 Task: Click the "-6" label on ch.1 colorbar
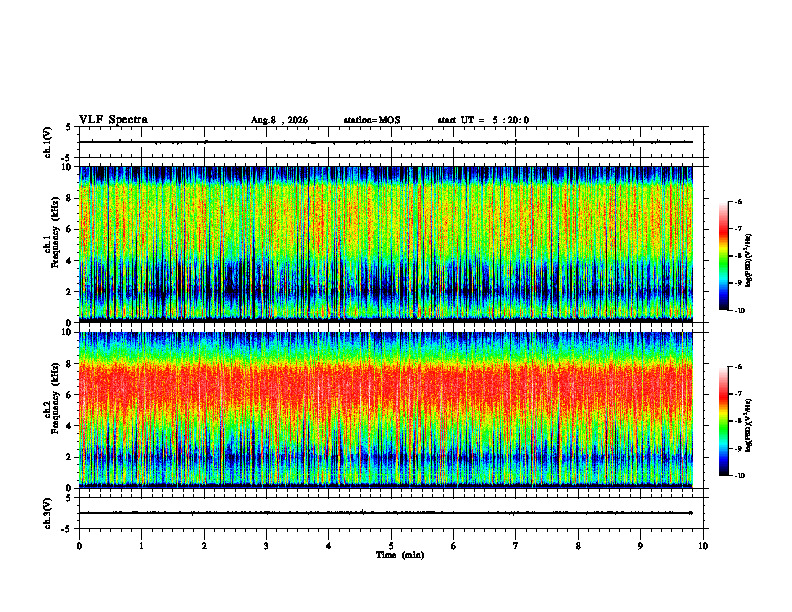739,202
